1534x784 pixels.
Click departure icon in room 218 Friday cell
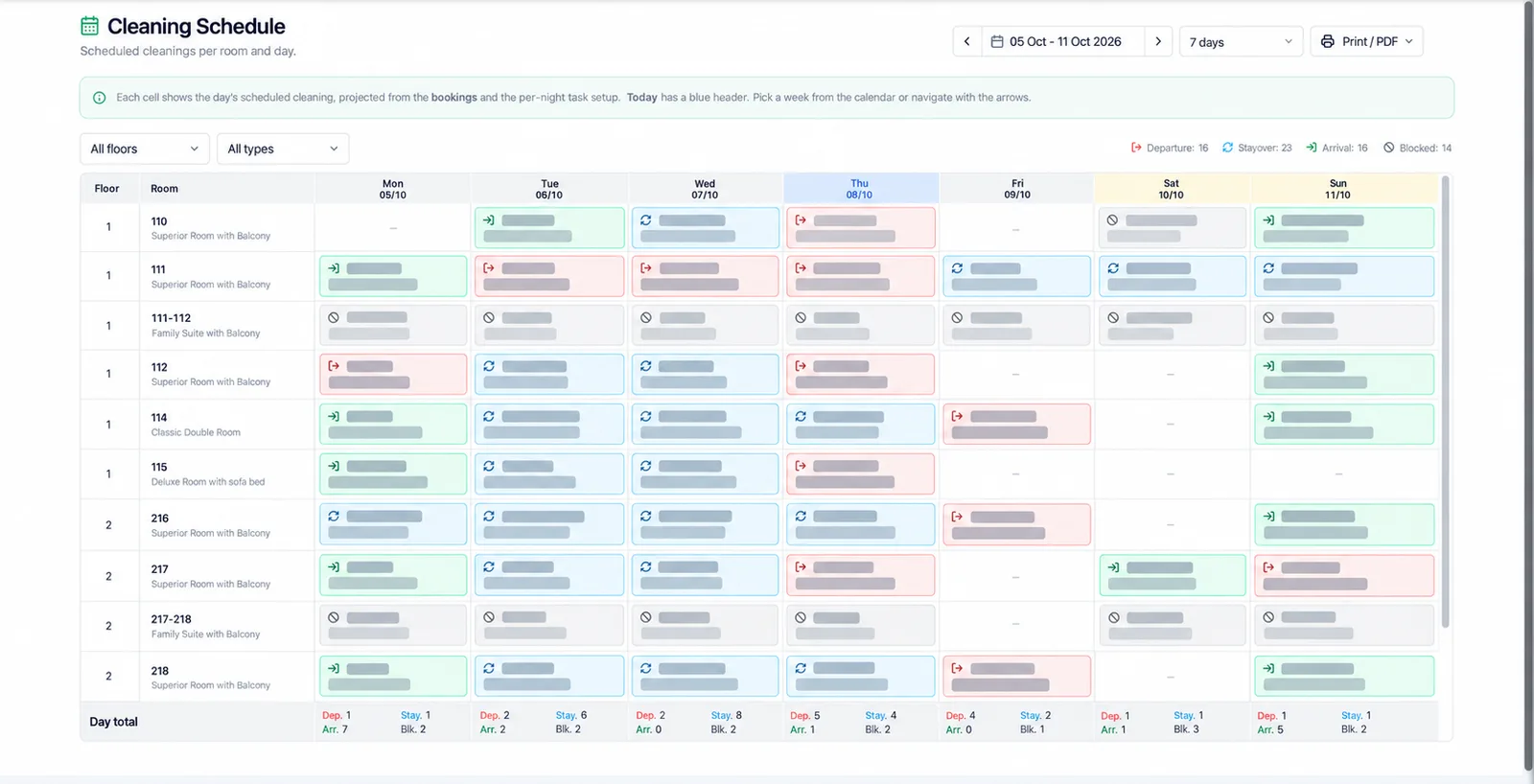(957, 668)
